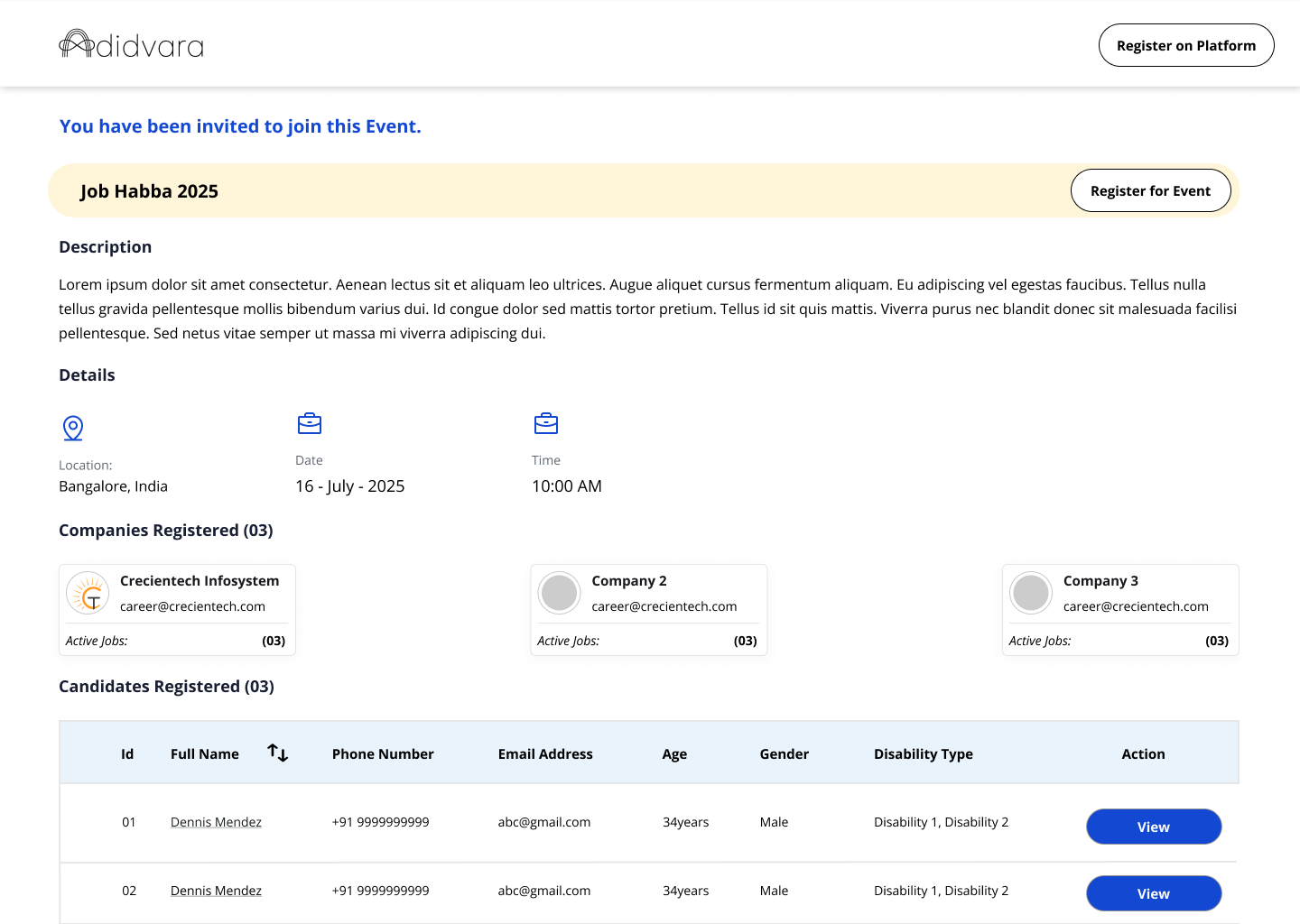Click the date 16 - July - 2025

click(350, 486)
